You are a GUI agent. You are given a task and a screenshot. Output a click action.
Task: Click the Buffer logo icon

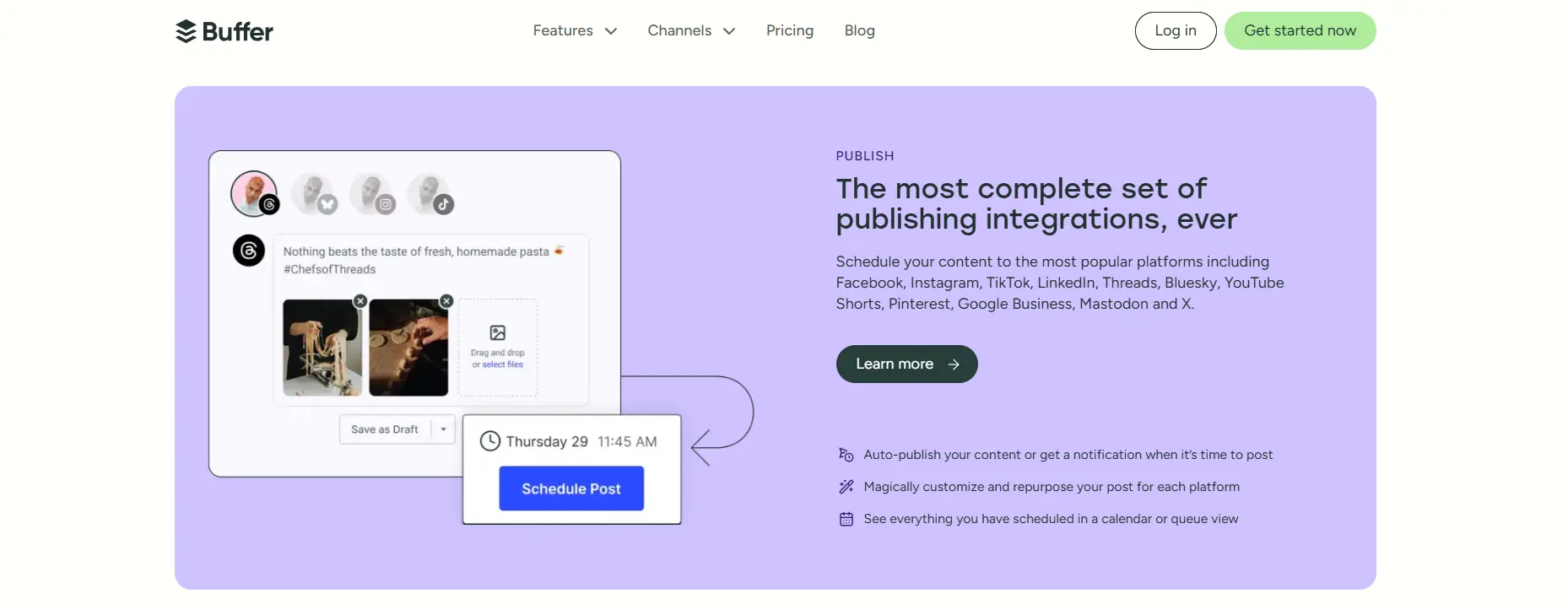tap(187, 30)
